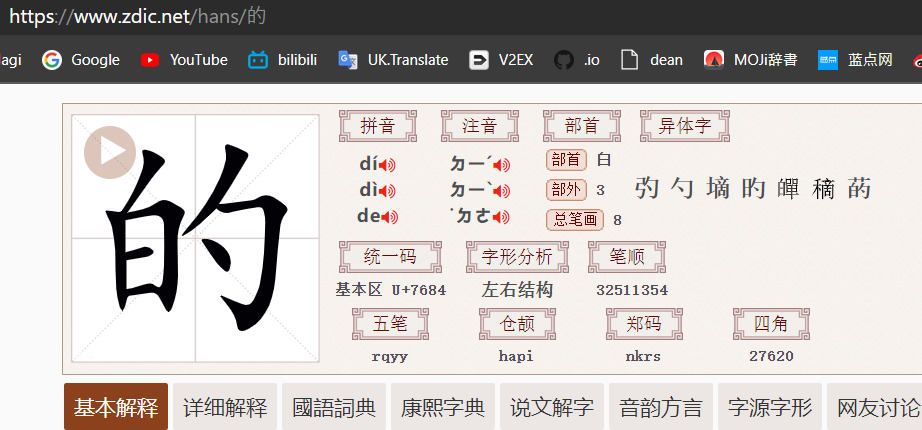Click the large 的 character image
This screenshot has width=922, height=430.
(195, 238)
